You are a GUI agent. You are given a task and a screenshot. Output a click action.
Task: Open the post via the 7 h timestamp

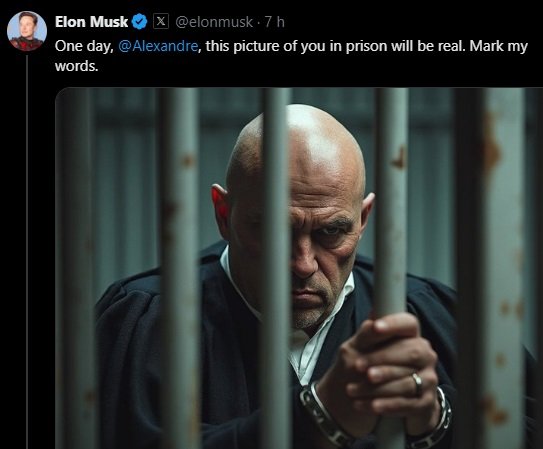point(275,22)
